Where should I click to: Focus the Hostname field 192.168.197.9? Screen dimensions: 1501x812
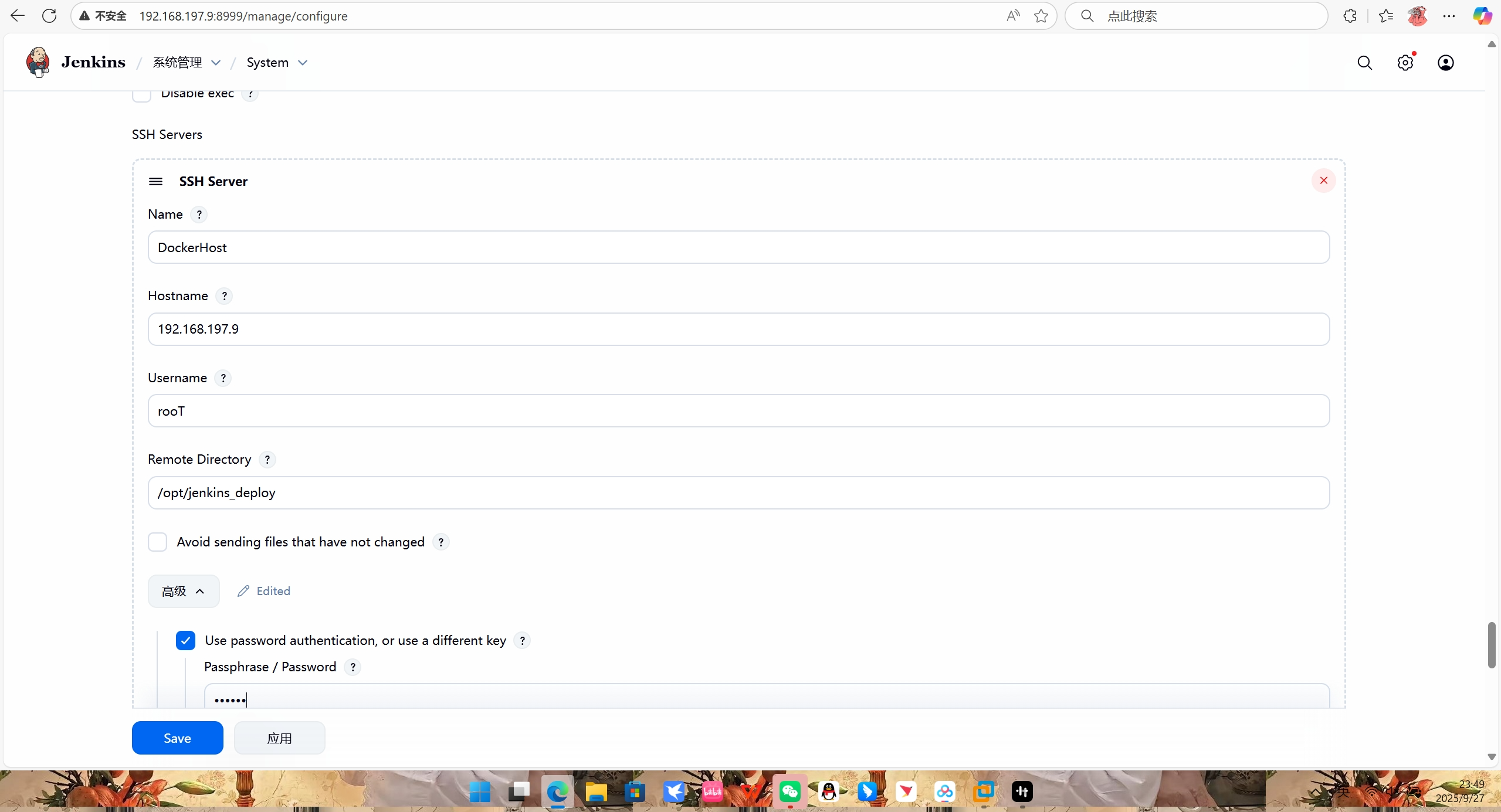click(x=738, y=329)
